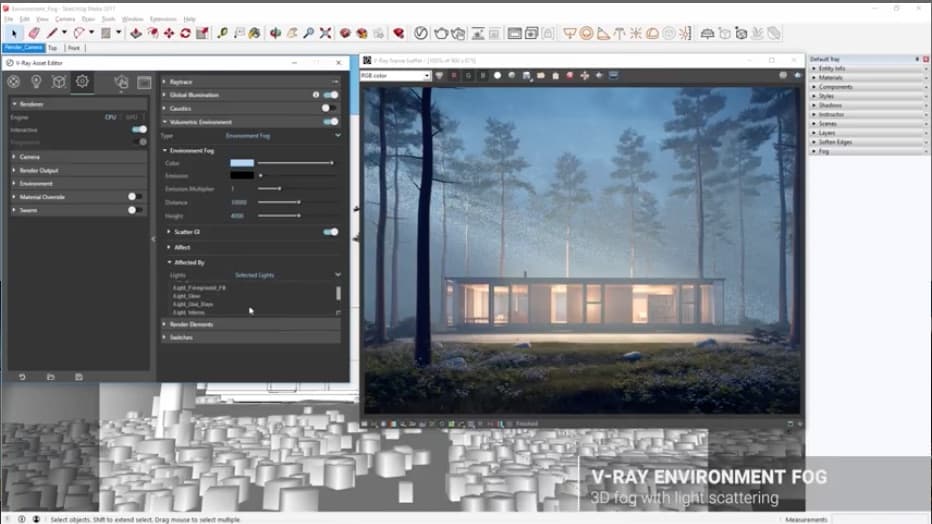Screen dimensions: 932x524
Task: Click Zoom Extents tool
Action: 325,33
